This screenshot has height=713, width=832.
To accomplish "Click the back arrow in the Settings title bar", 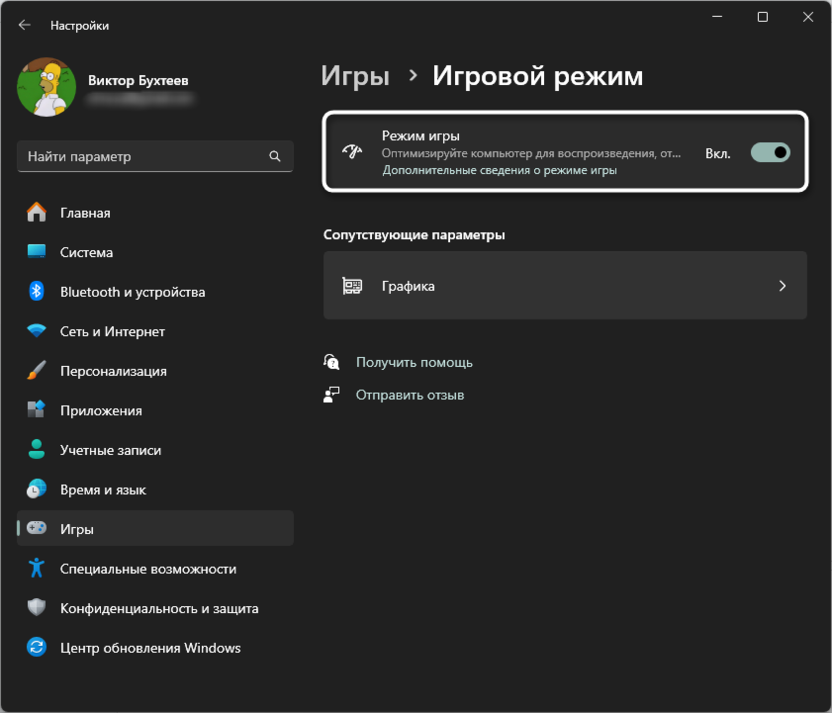I will point(24,25).
